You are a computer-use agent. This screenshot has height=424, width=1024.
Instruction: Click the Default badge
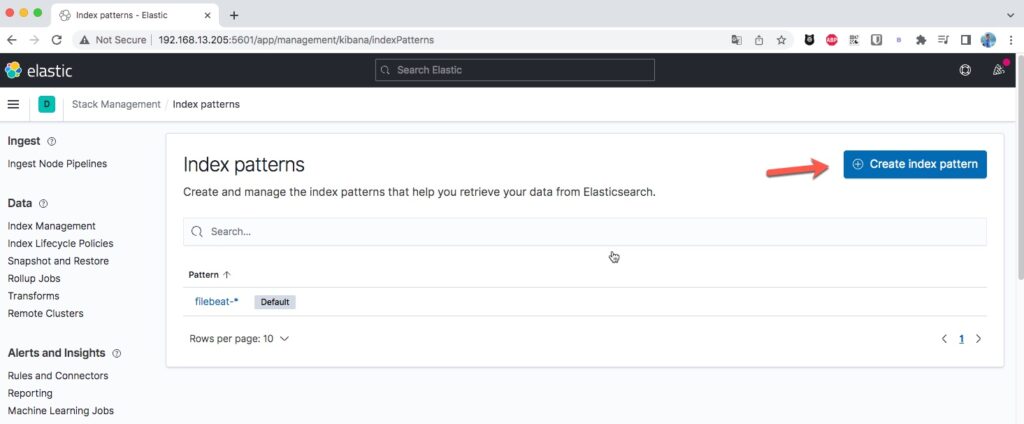click(x=275, y=302)
